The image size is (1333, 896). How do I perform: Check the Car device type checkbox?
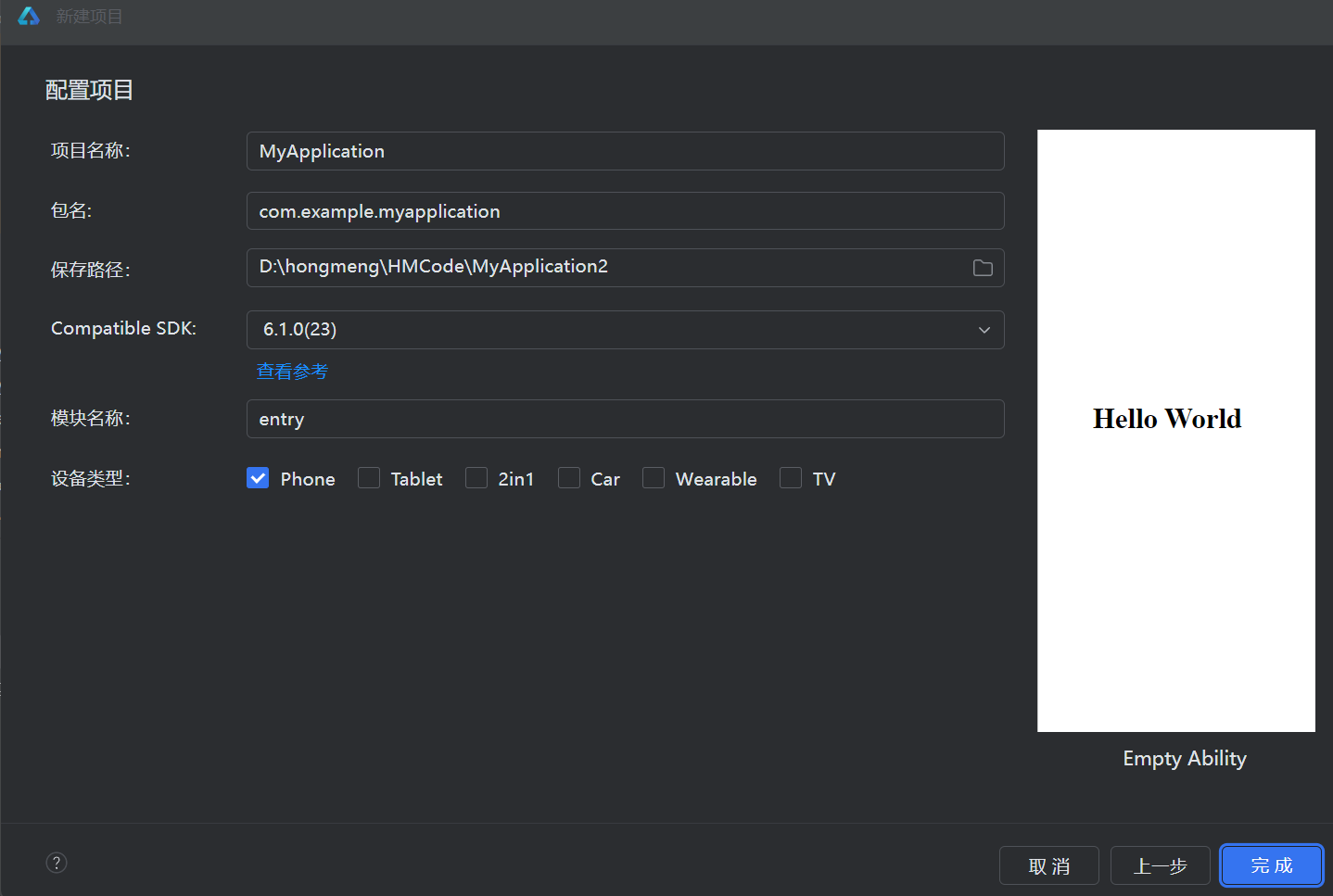(x=569, y=478)
